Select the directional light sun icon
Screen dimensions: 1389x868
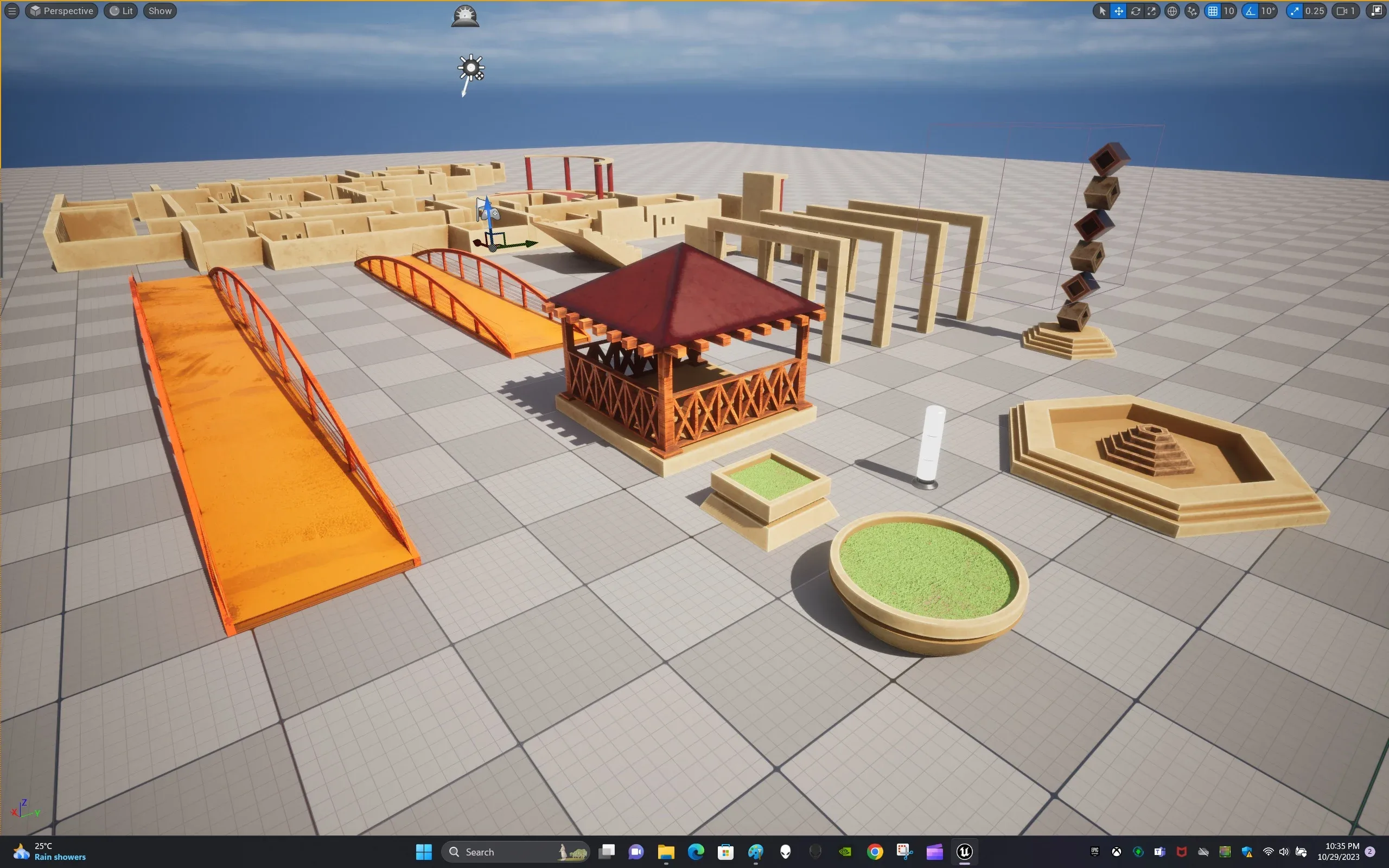(470, 68)
